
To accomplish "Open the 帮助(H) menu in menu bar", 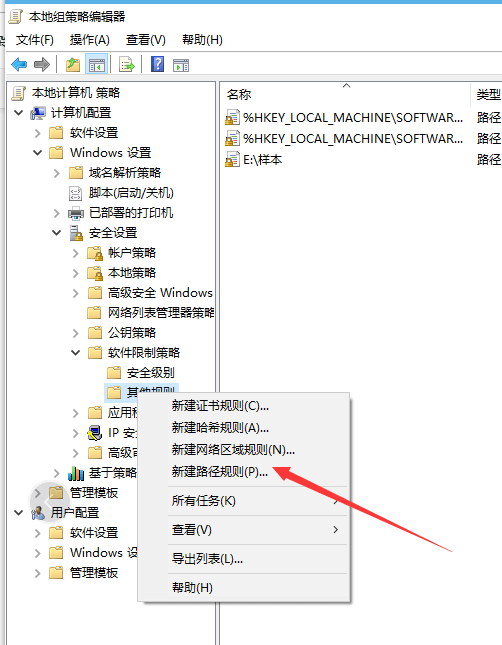I will point(202,40).
